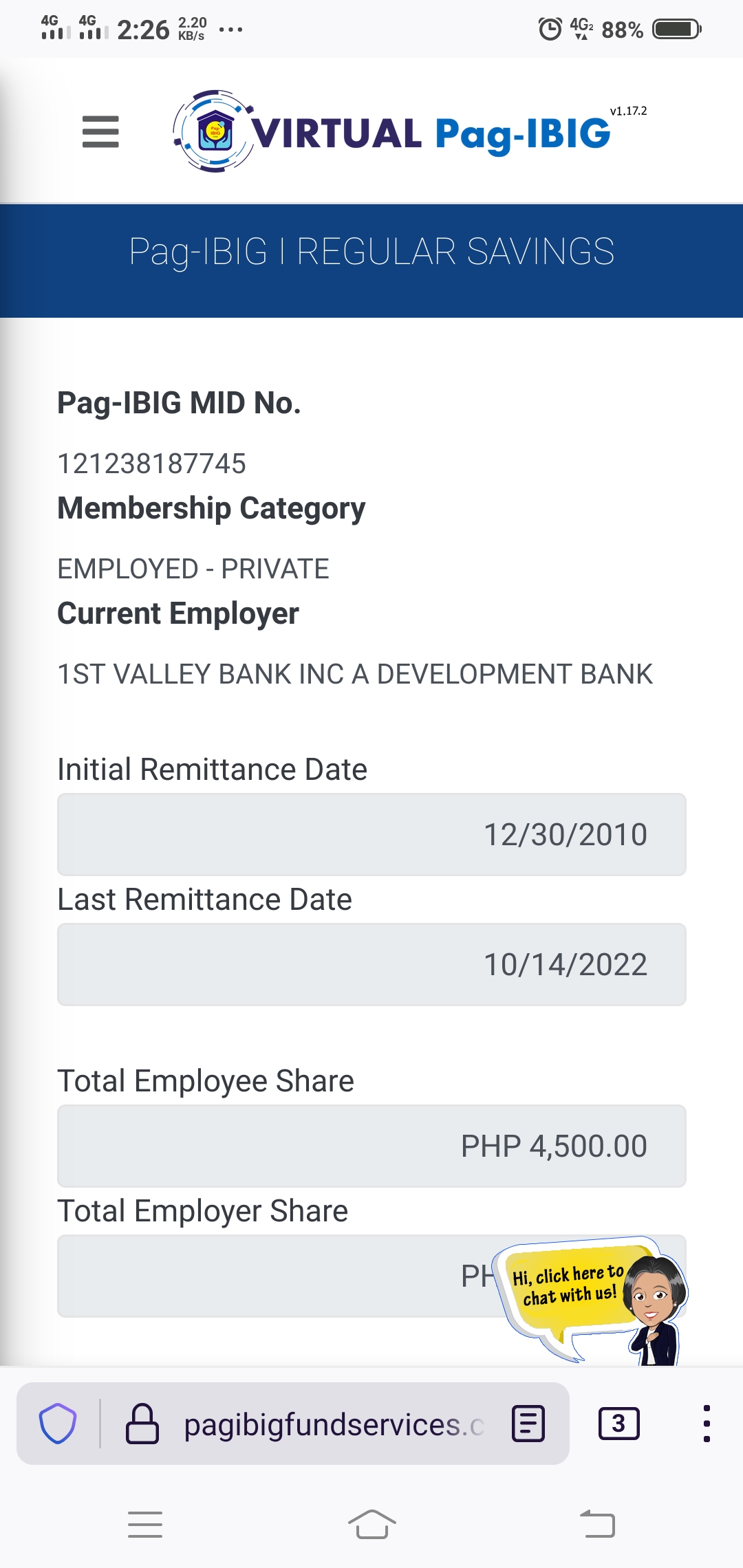This screenshot has height=1568, width=743.
Task: Open the browser tabs counter showing 3
Action: tap(618, 1423)
